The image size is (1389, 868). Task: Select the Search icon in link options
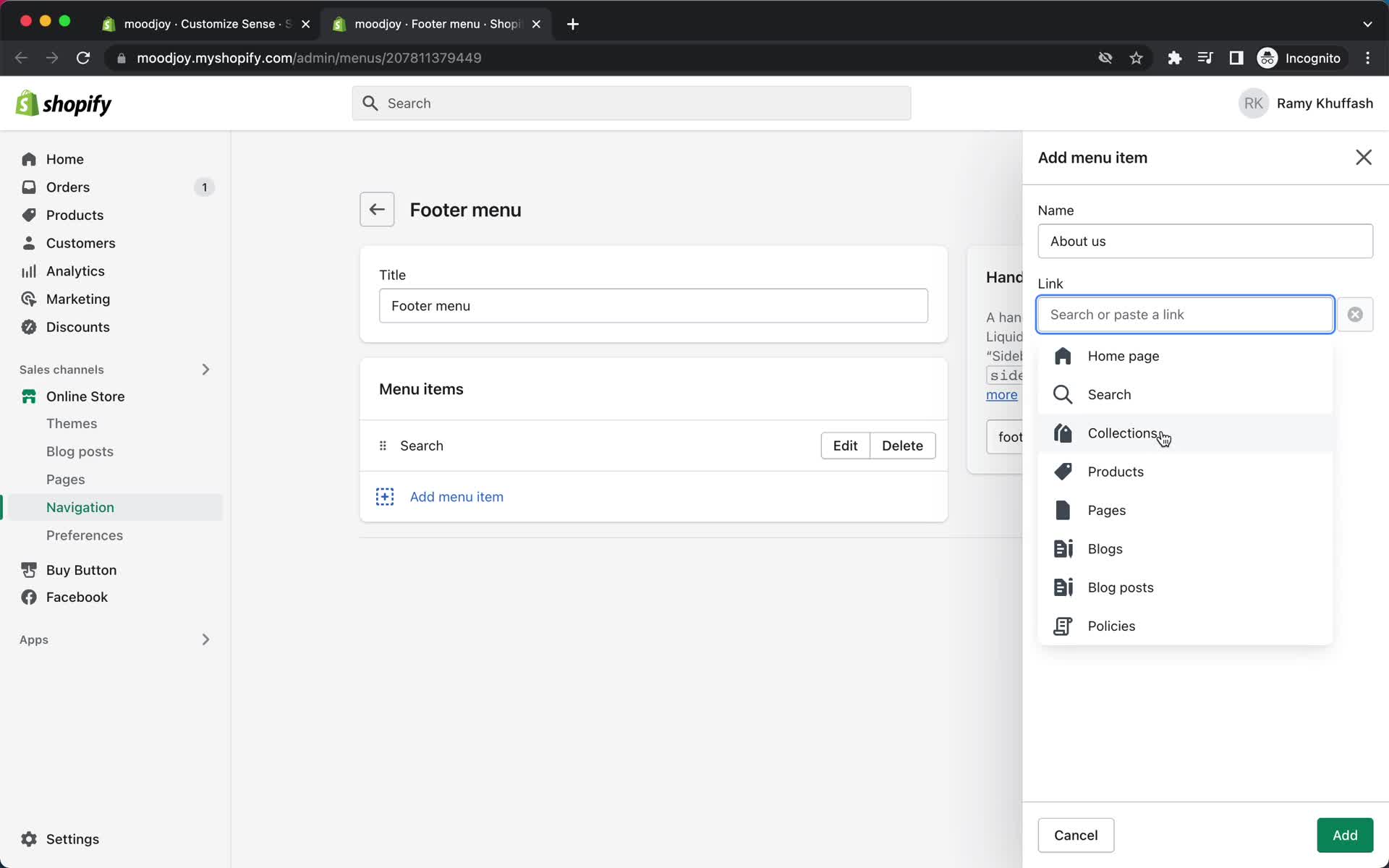click(1062, 394)
